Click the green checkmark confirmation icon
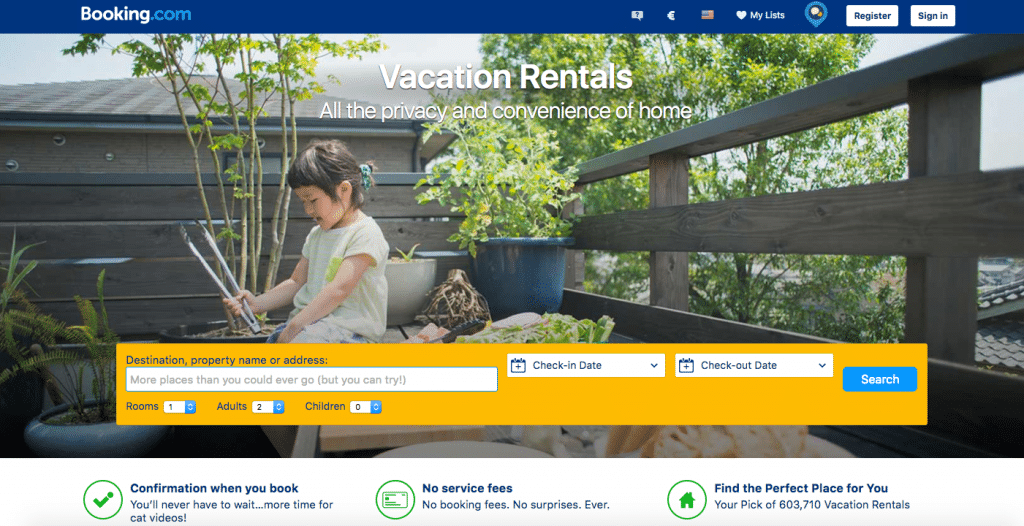1024x526 pixels. (x=103, y=500)
